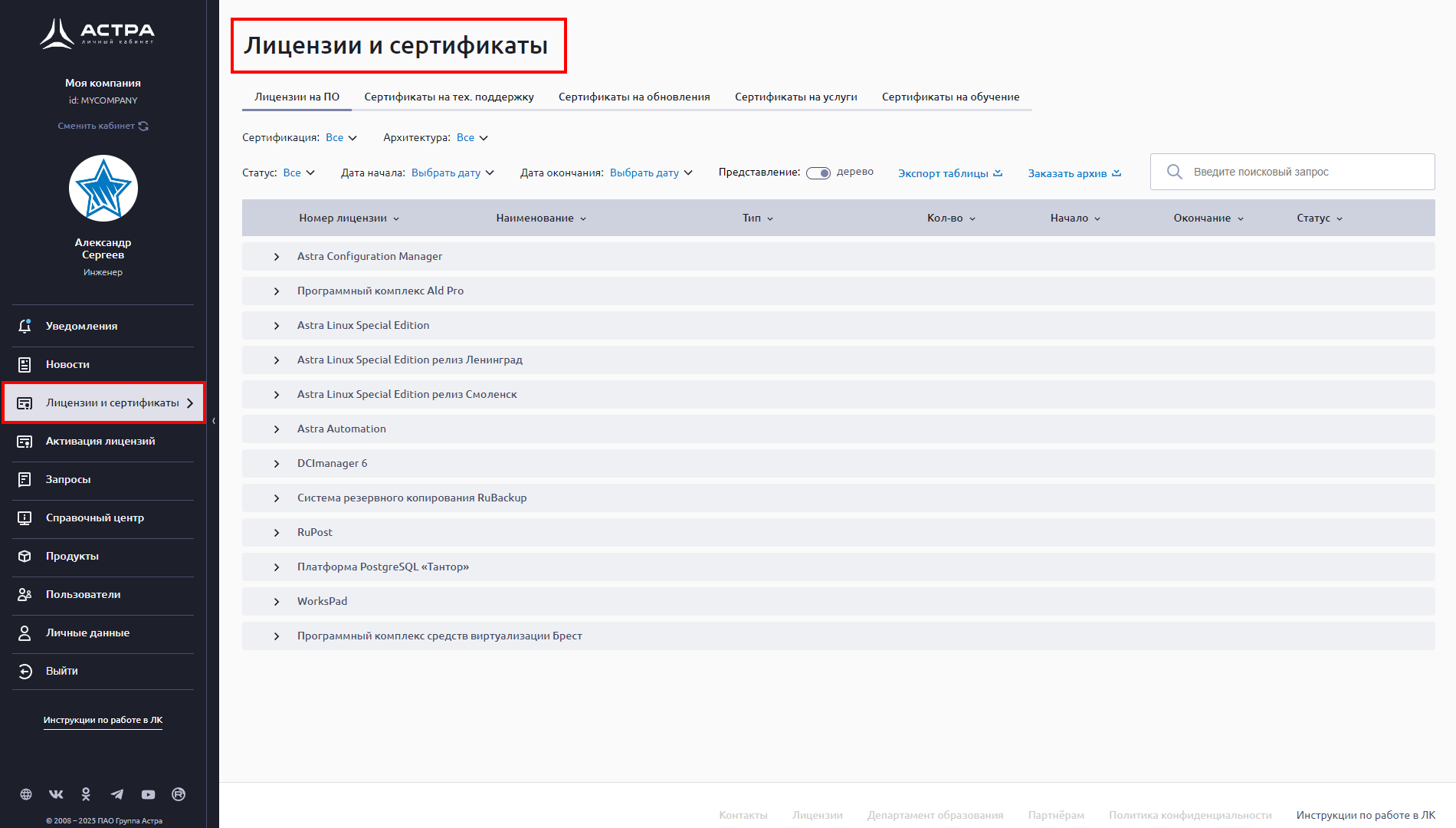Expand the WorksPad row
The height and width of the screenshot is (828, 1456).
277,602
